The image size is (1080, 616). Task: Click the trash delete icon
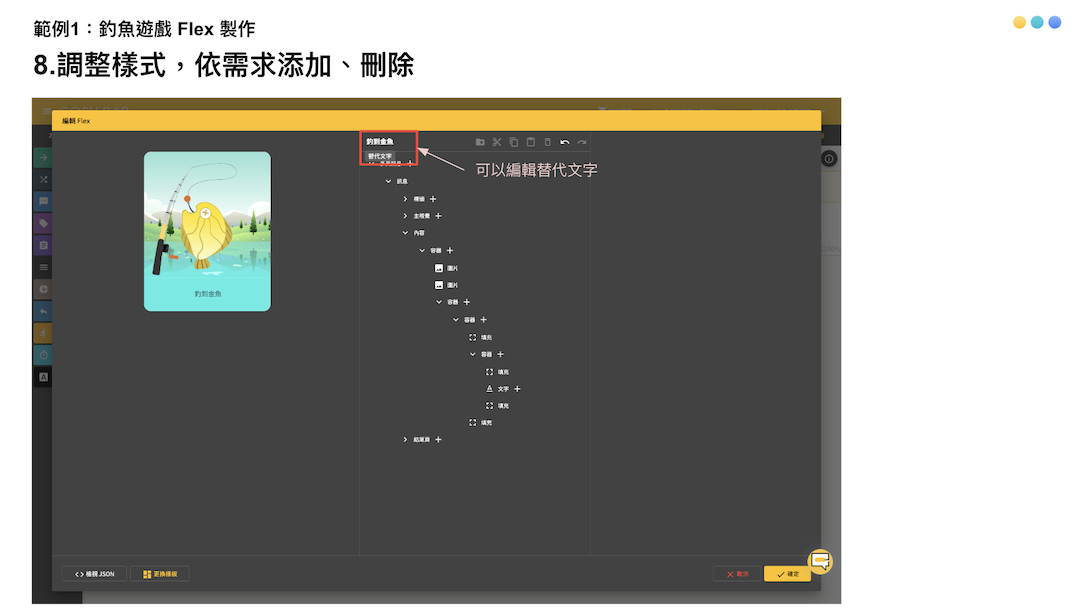click(x=548, y=142)
